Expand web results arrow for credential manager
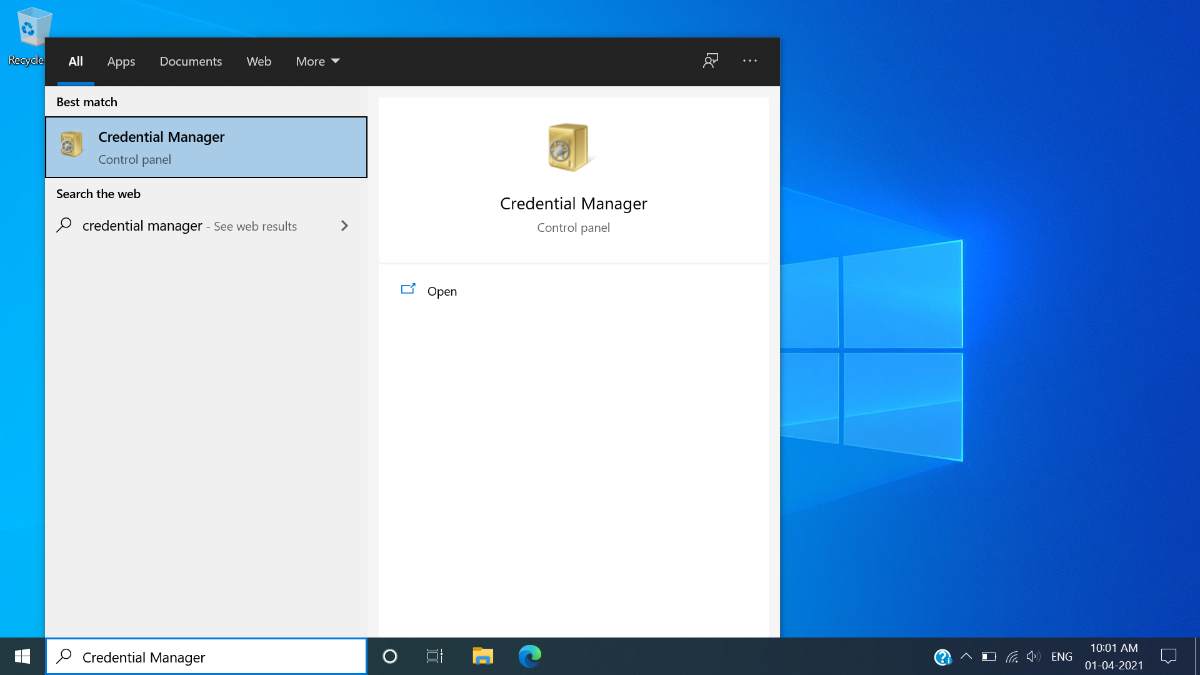 (344, 226)
